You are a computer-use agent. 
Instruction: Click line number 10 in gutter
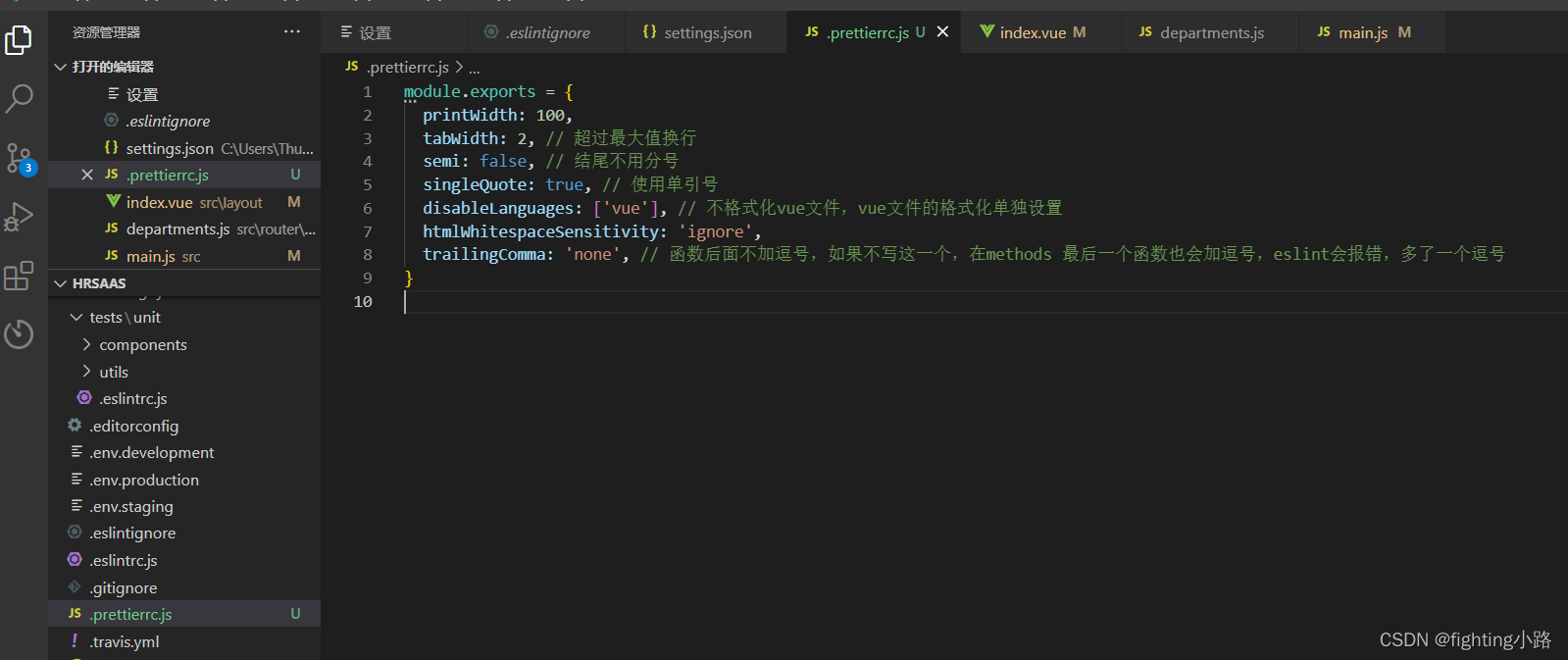(363, 301)
